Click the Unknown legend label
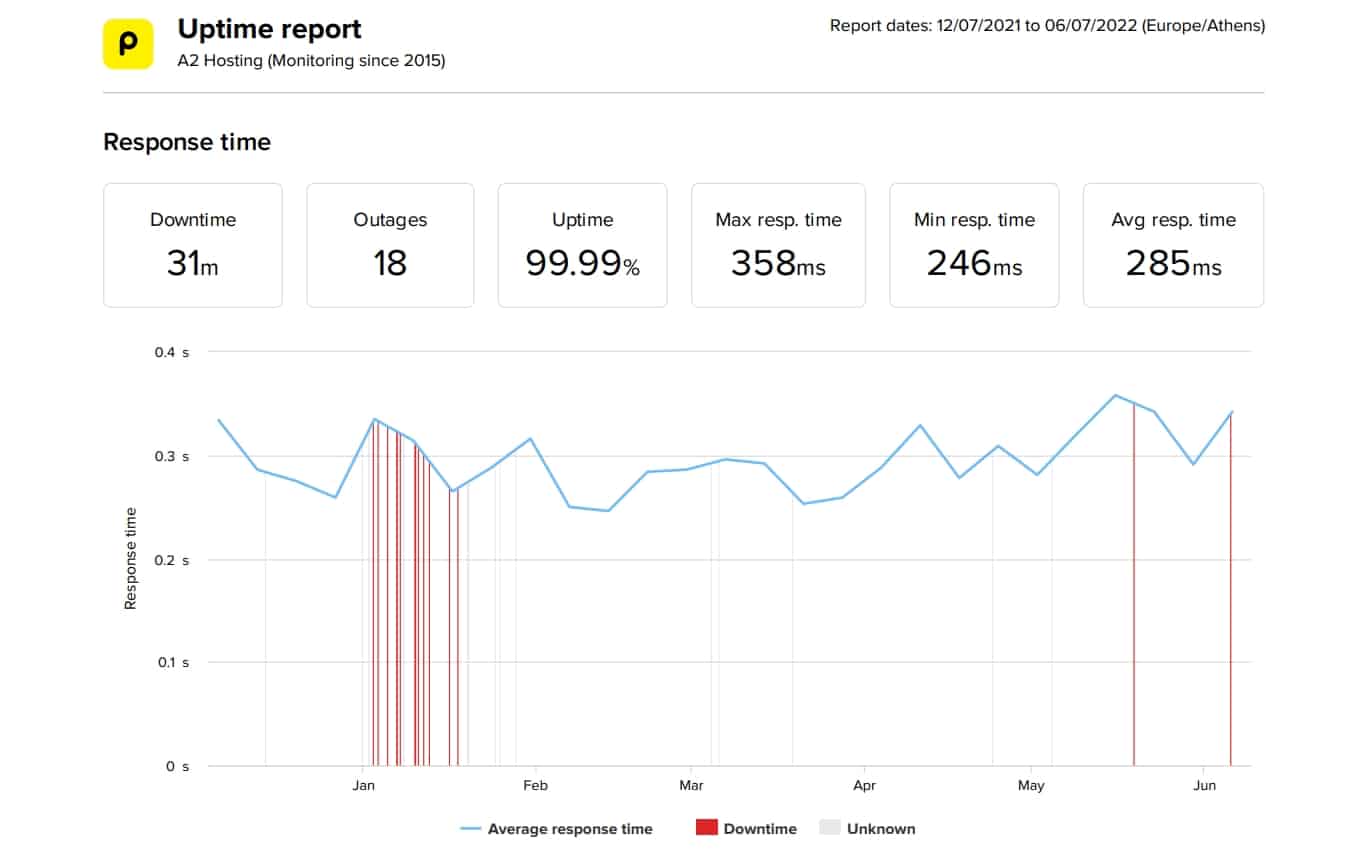 [881, 828]
